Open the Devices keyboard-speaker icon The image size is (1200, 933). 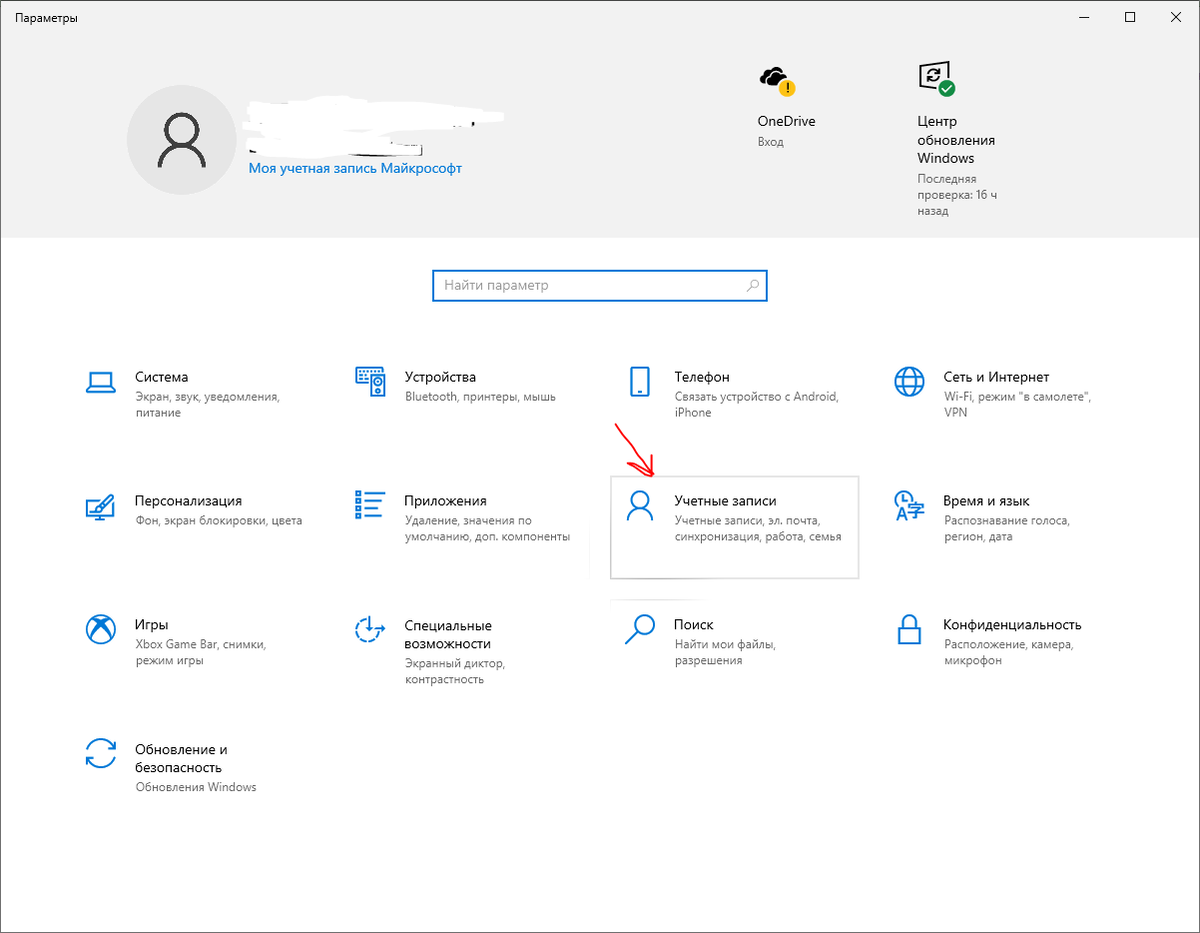[x=370, y=381]
